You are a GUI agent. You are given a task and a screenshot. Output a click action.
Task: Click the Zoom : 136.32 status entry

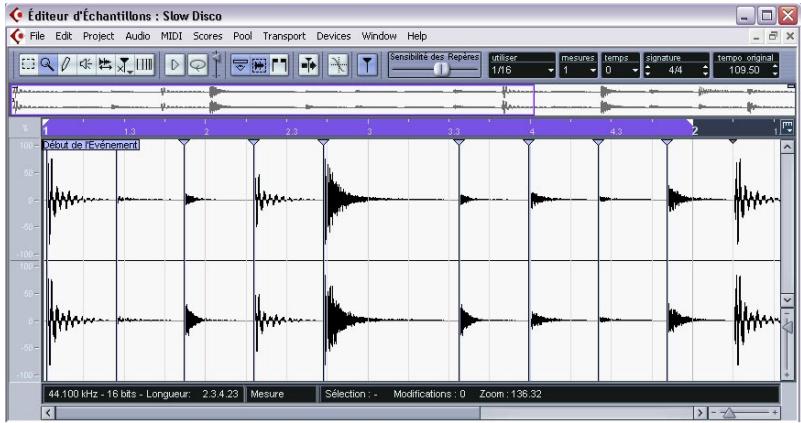click(x=510, y=394)
